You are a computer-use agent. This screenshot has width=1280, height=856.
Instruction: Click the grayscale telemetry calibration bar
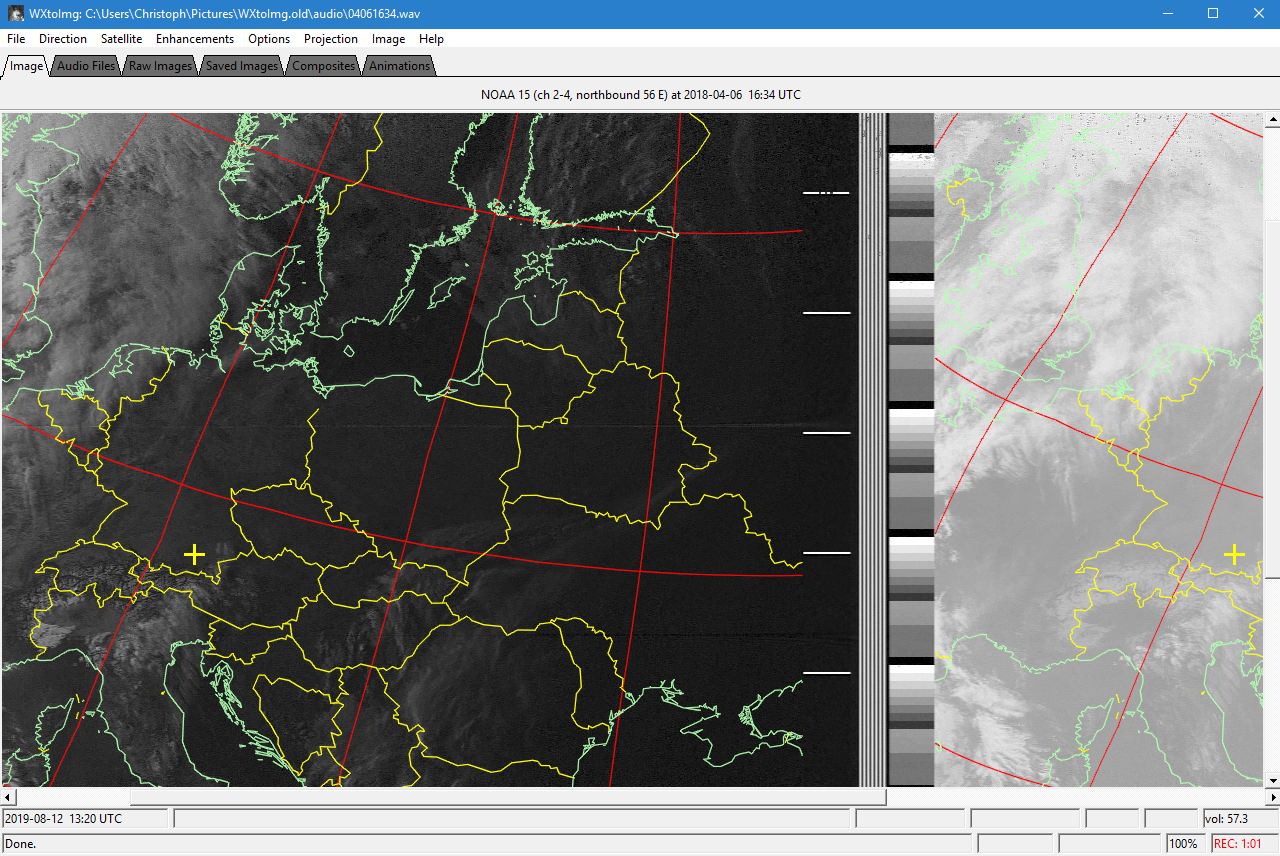point(909,450)
